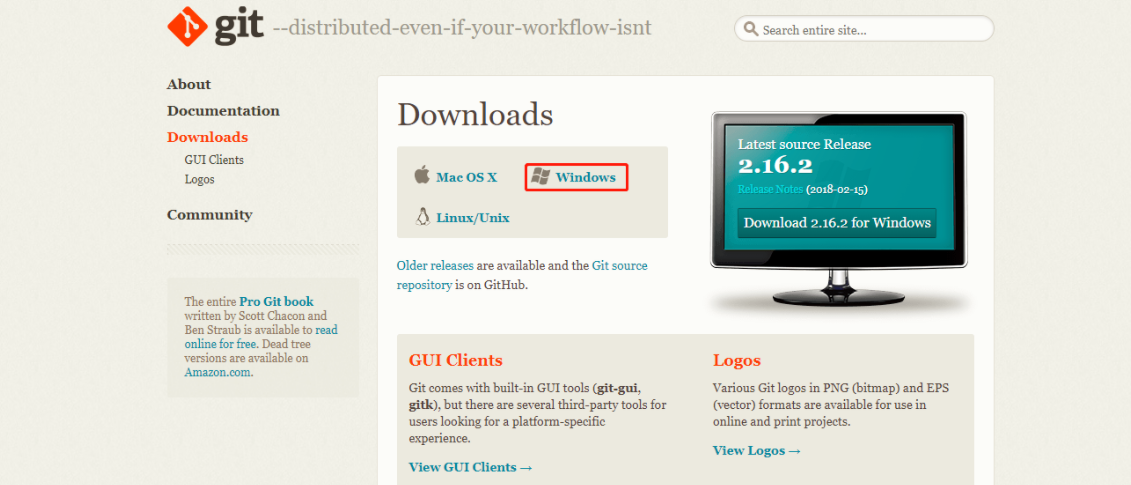This screenshot has height=485, width=1131.
Task: Go to Logos sidebar sublink
Action: tap(200, 179)
